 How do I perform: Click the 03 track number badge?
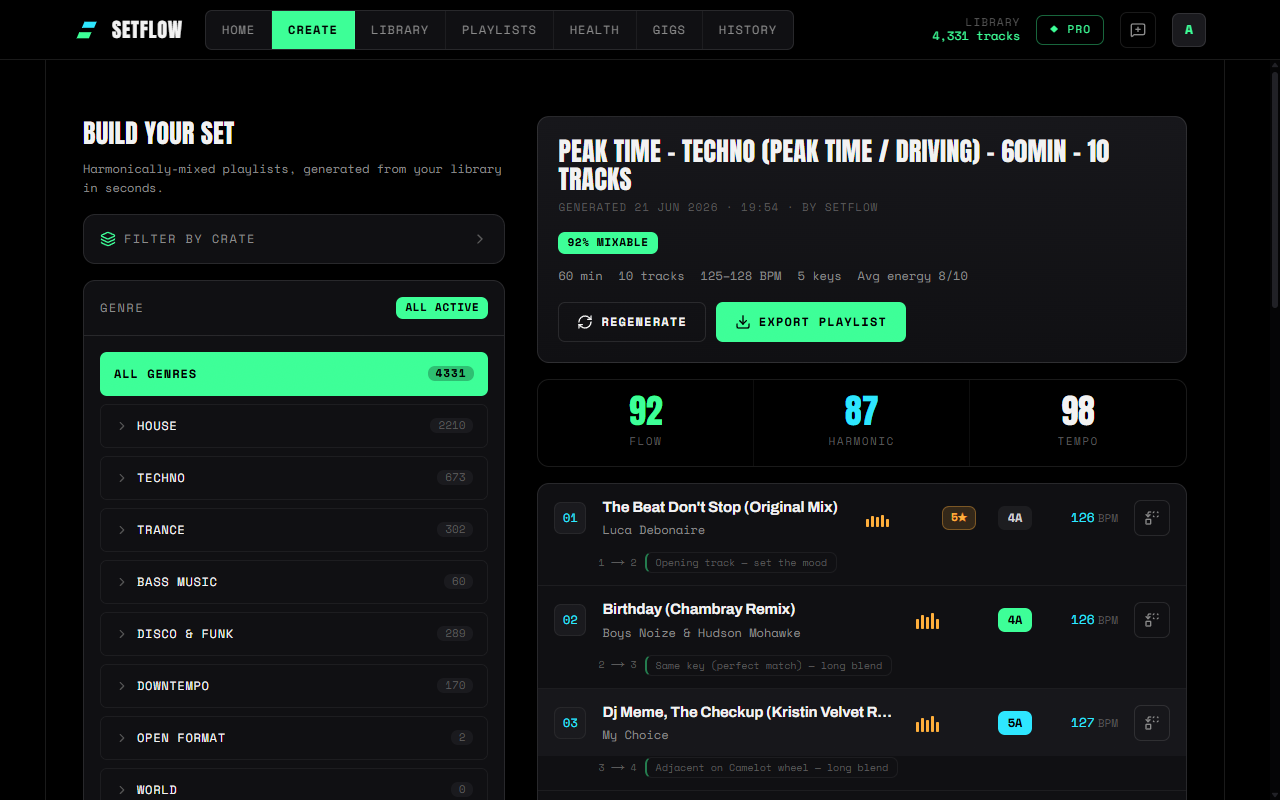click(570, 723)
